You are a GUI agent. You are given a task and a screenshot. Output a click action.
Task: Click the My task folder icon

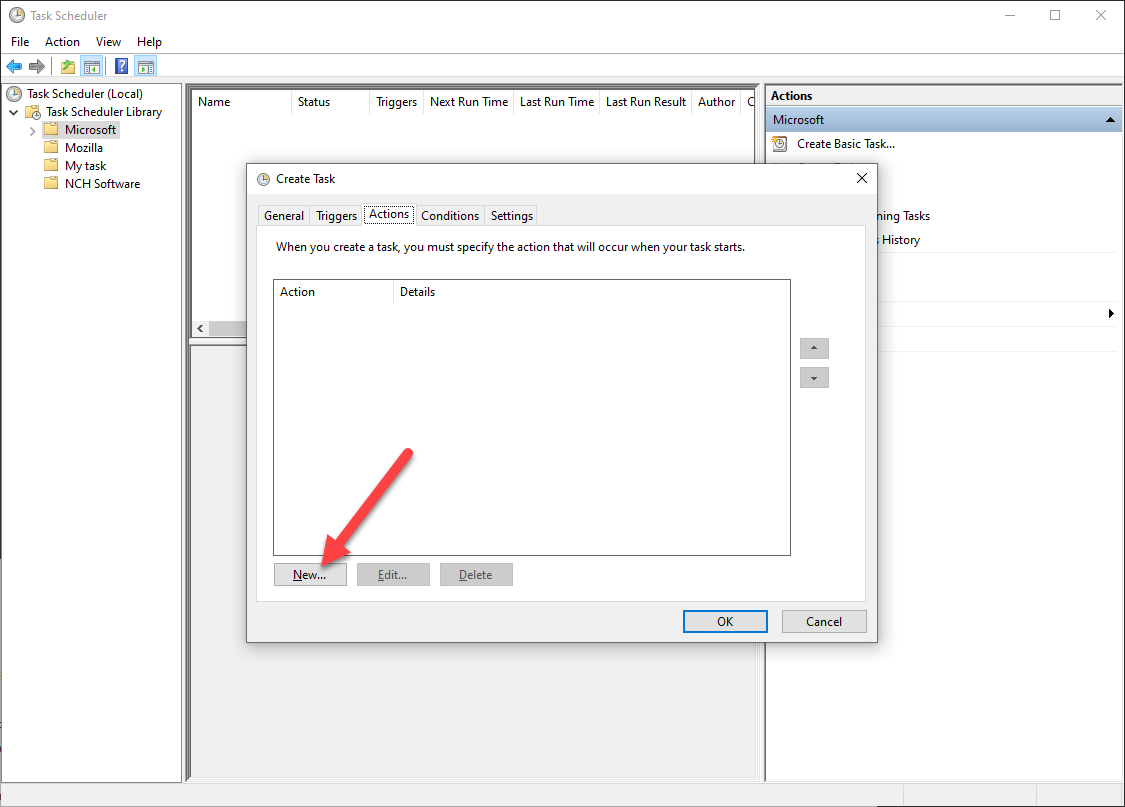pyautogui.click(x=51, y=165)
